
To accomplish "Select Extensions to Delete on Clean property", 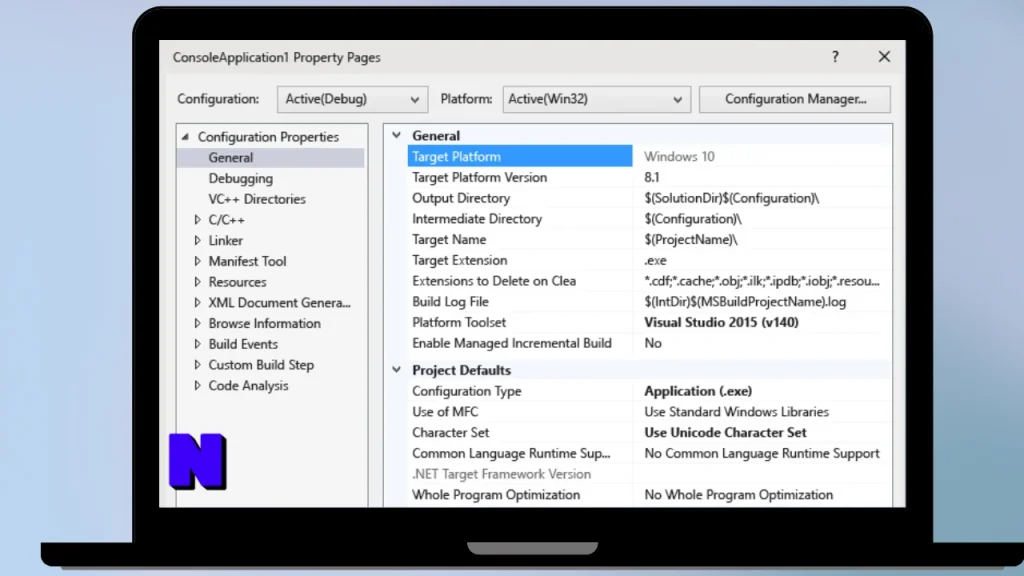I will point(494,281).
